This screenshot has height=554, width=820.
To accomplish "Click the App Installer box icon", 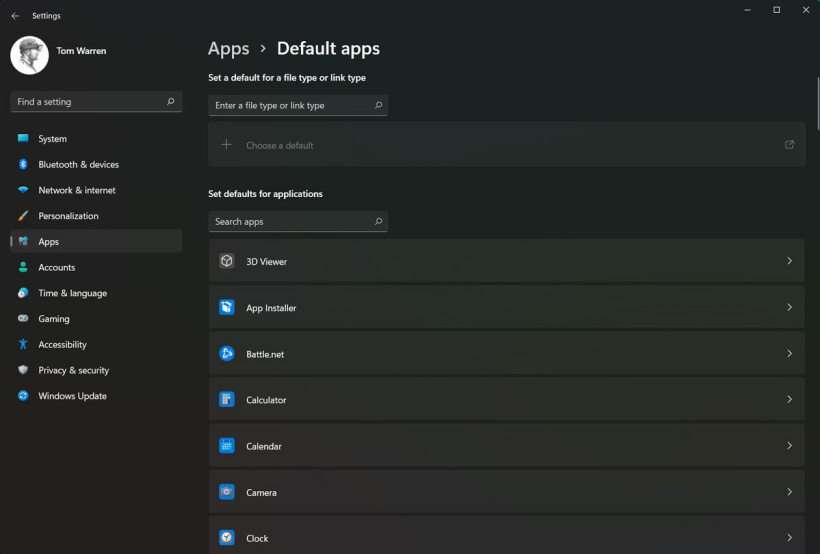I will (226, 307).
